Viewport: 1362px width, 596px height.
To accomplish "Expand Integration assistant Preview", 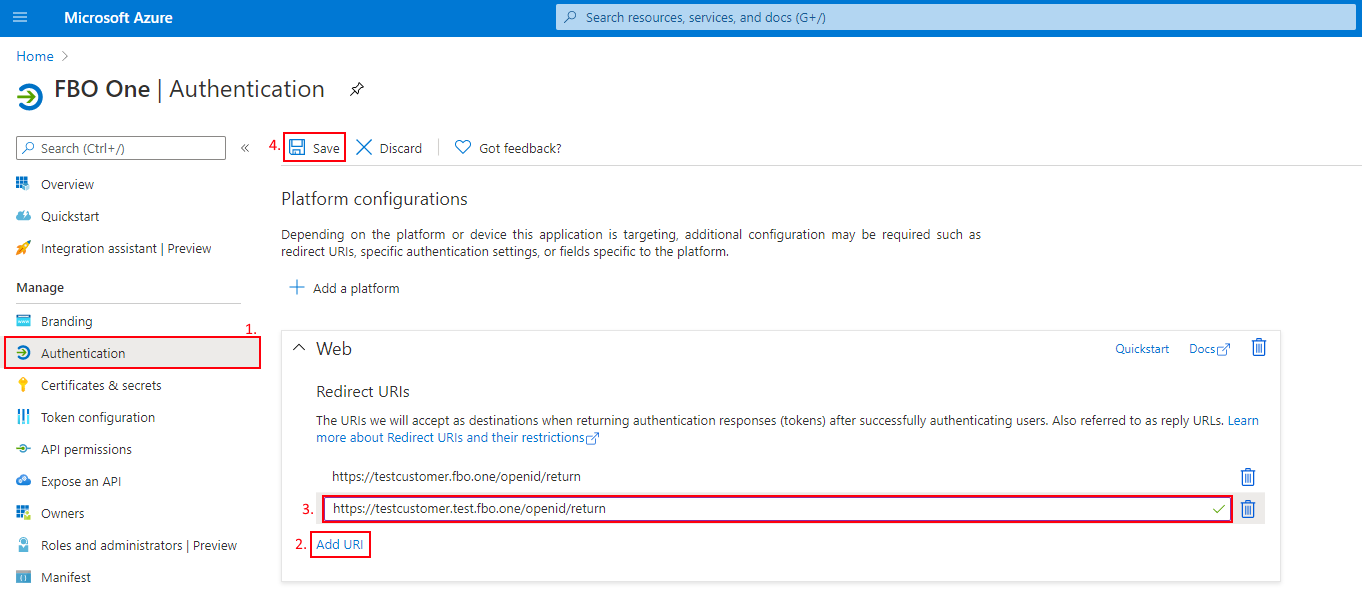I will click(125, 248).
